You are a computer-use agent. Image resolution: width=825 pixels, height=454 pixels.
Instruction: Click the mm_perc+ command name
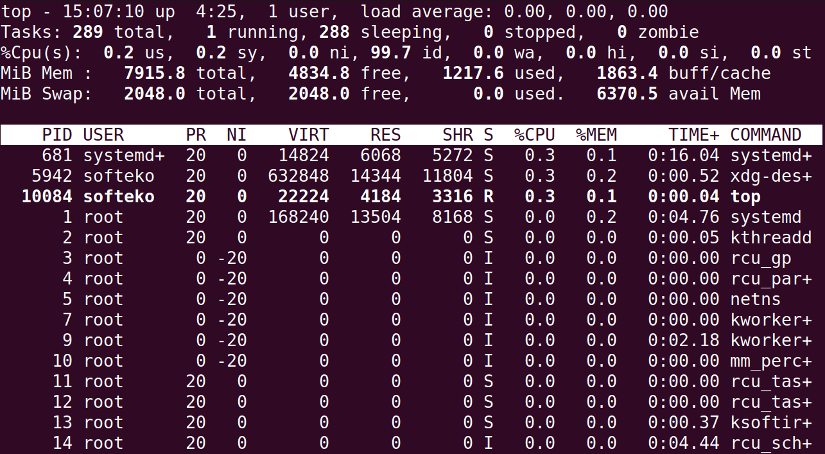click(771, 362)
